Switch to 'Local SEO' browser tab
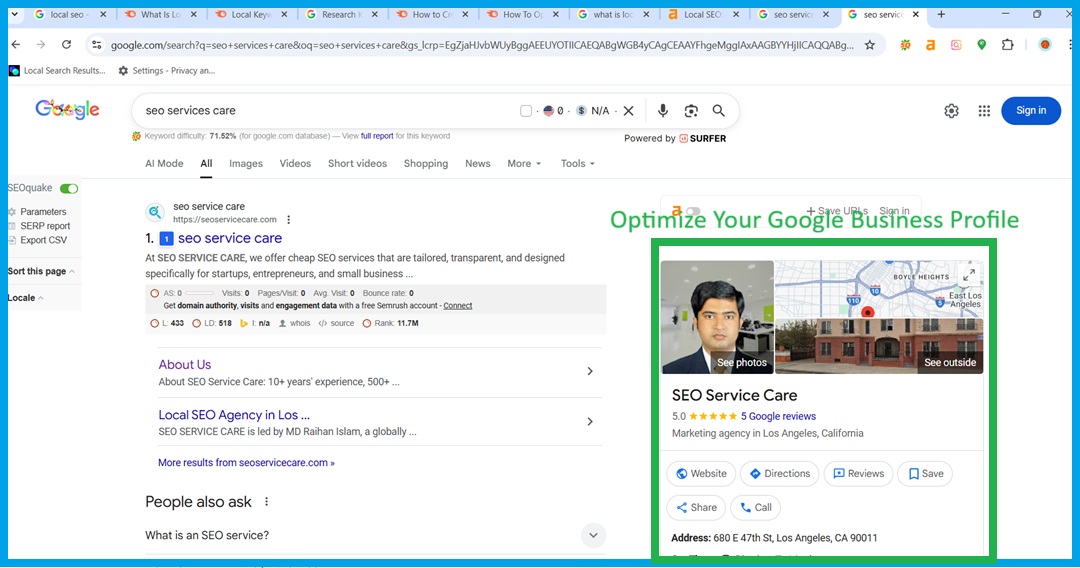This screenshot has height=568, width=1080. tap(703, 14)
